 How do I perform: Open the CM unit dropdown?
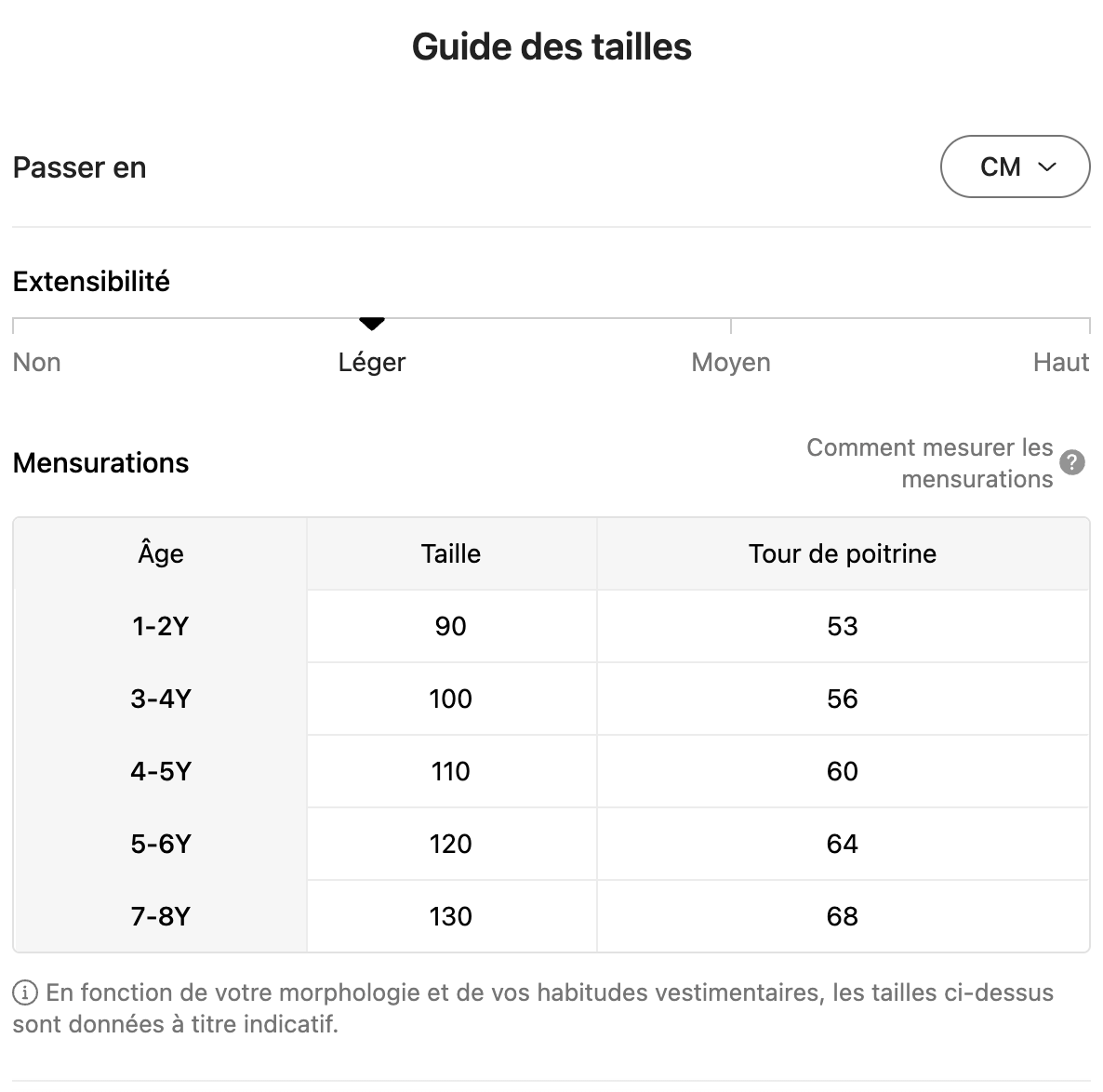click(1015, 167)
